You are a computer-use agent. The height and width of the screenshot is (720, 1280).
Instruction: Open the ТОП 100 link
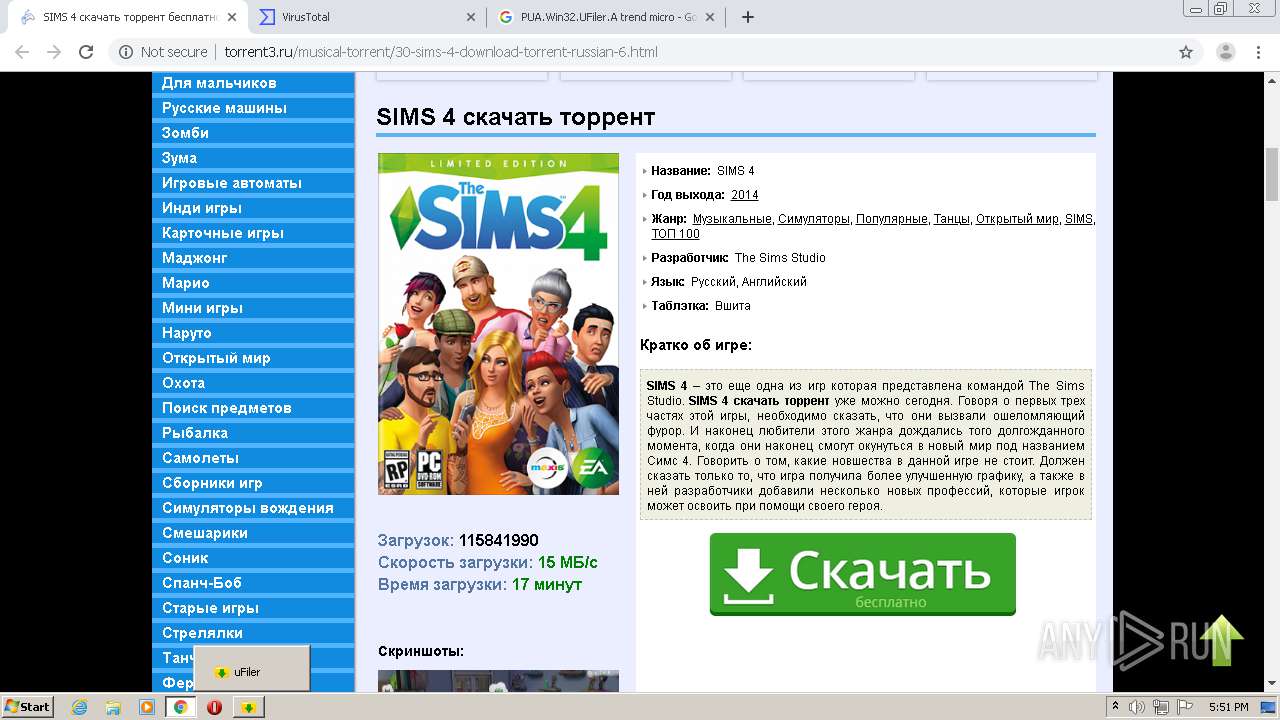point(675,234)
